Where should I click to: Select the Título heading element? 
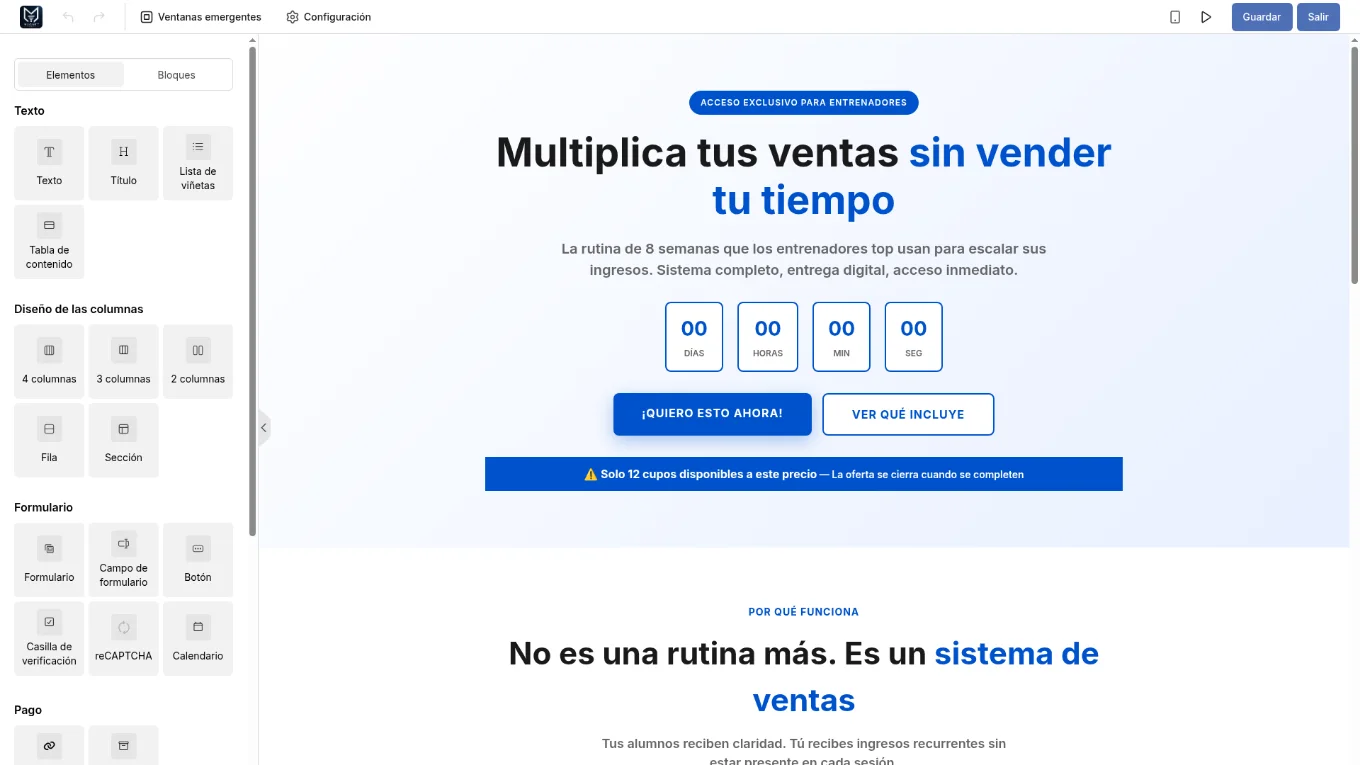click(124, 163)
